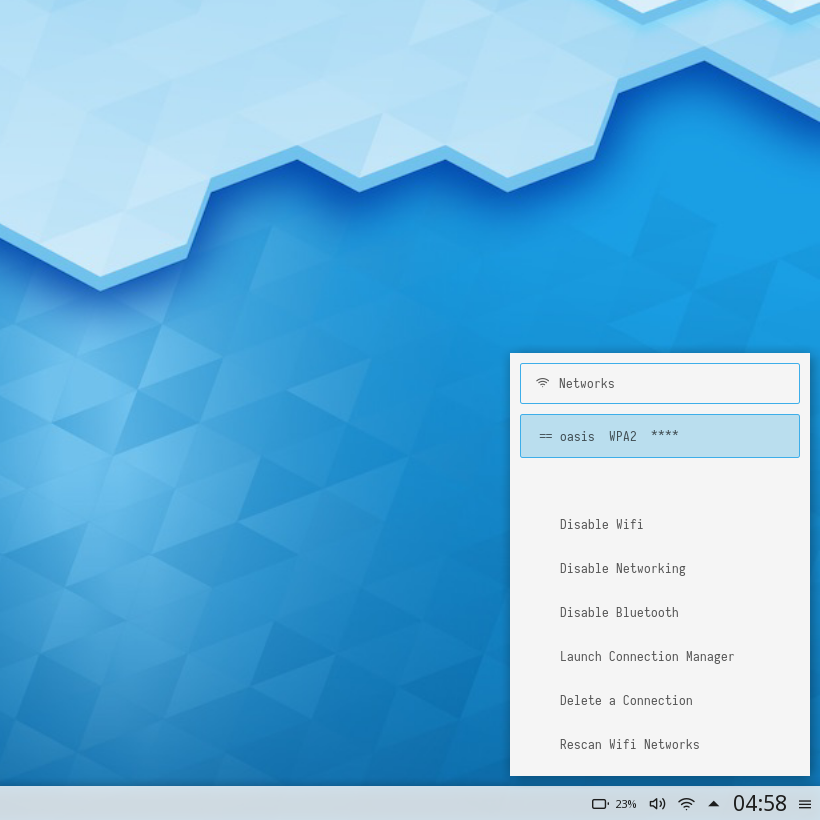Click the wifi icon in the Networks search box

tap(542, 383)
